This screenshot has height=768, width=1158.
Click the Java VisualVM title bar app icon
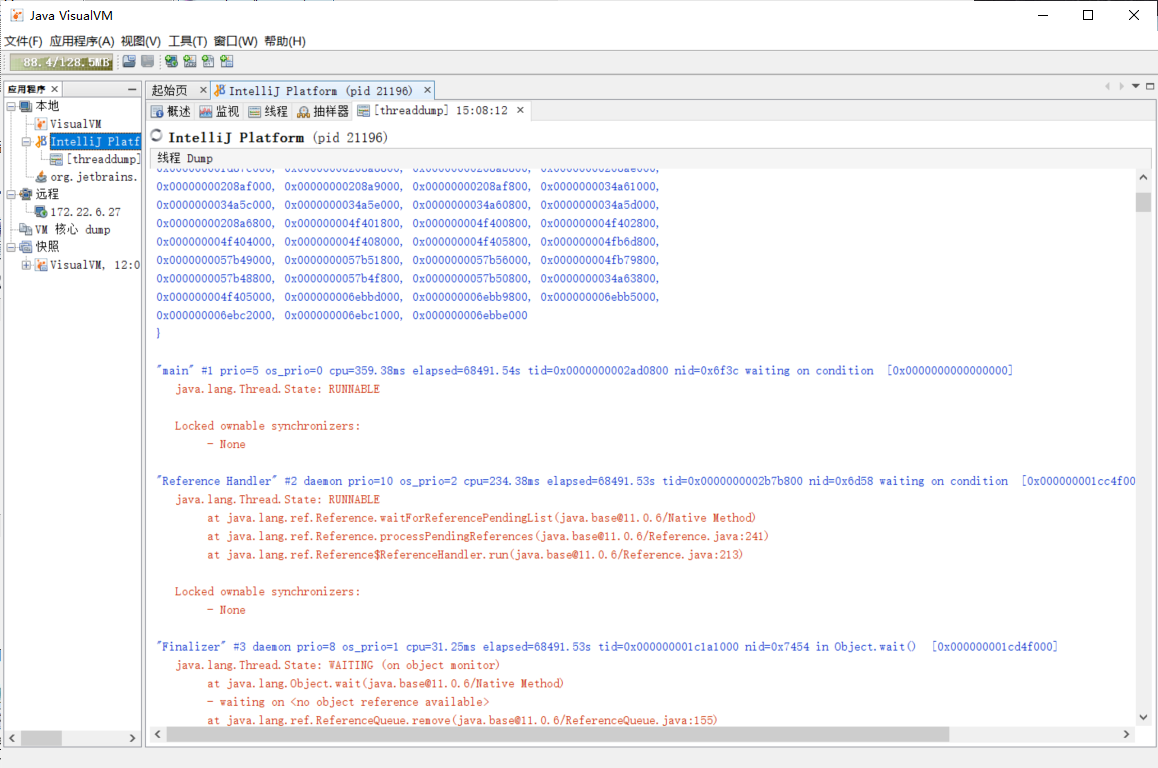tap(16, 16)
